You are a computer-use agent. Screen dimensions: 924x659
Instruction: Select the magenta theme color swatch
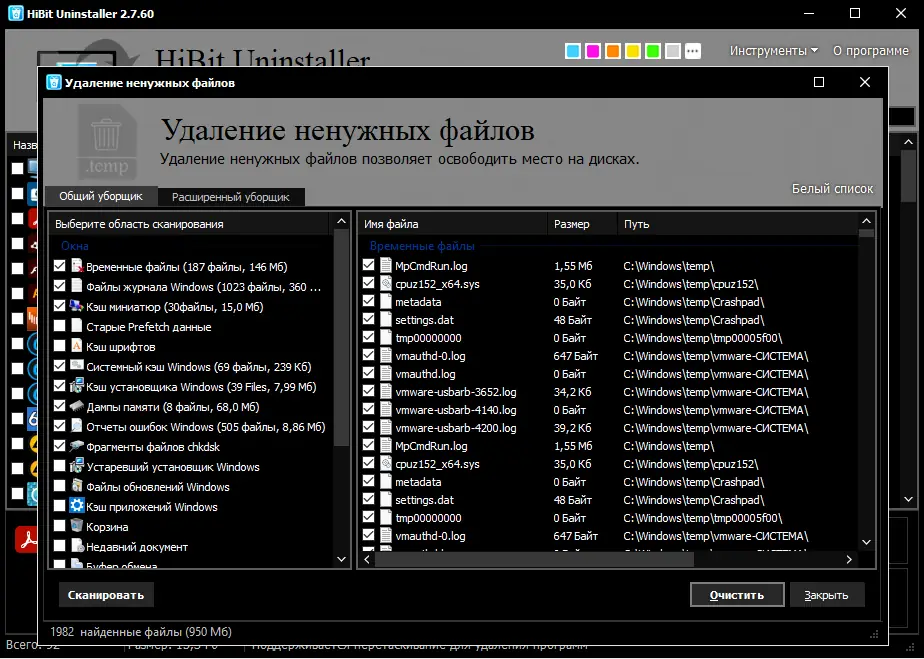click(593, 51)
